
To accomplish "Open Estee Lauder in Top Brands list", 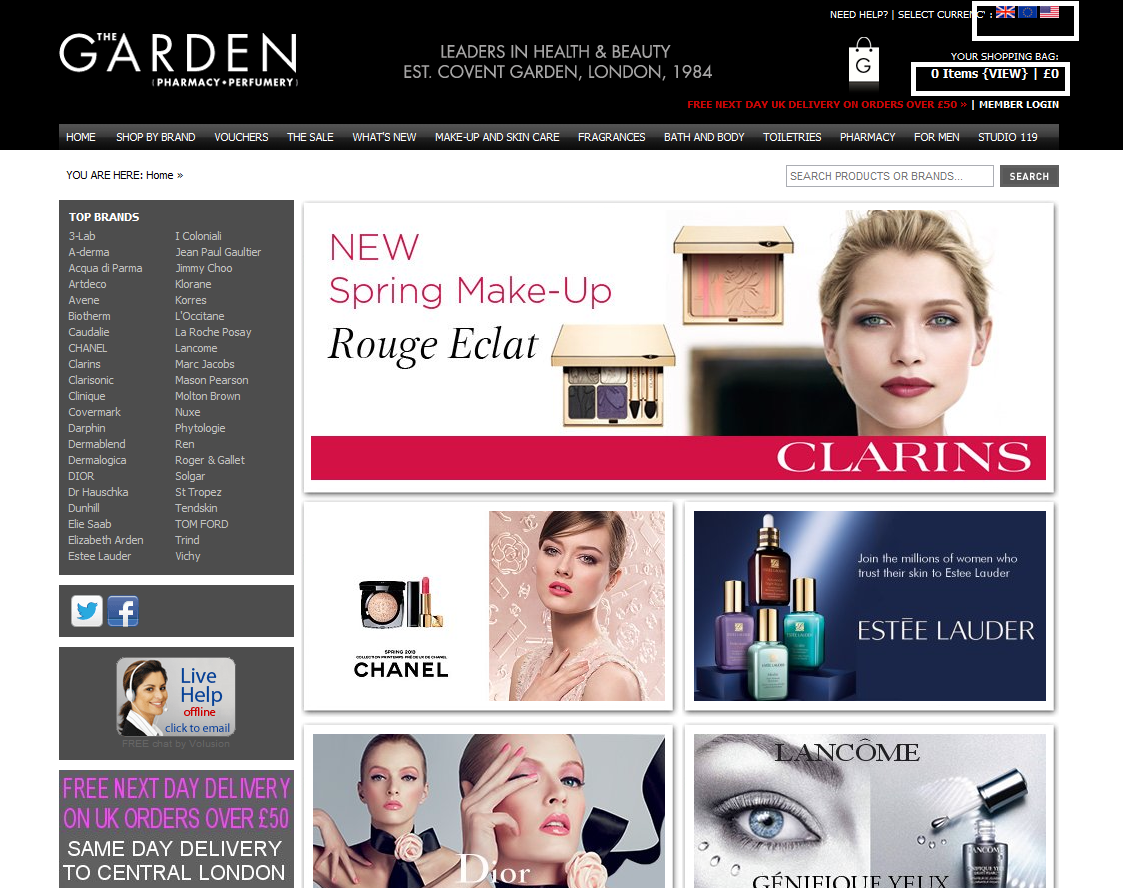I will point(100,556).
